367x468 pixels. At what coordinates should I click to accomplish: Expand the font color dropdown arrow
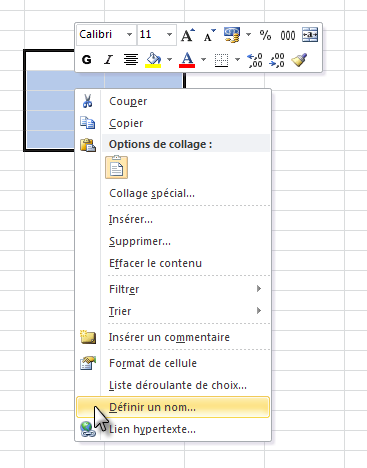coord(204,60)
